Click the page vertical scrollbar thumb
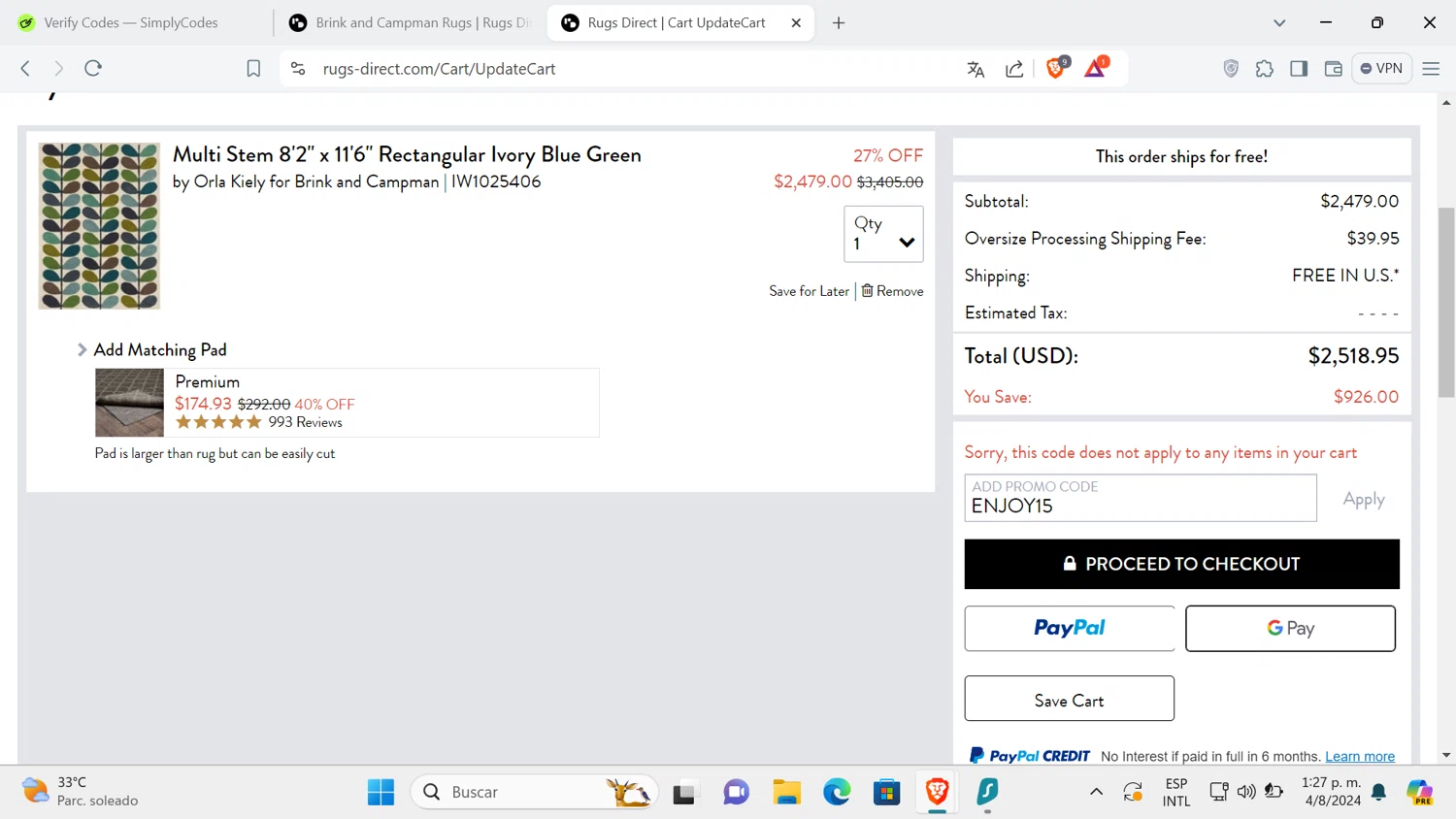Viewport: 1456px width, 819px height. [1446, 302]
